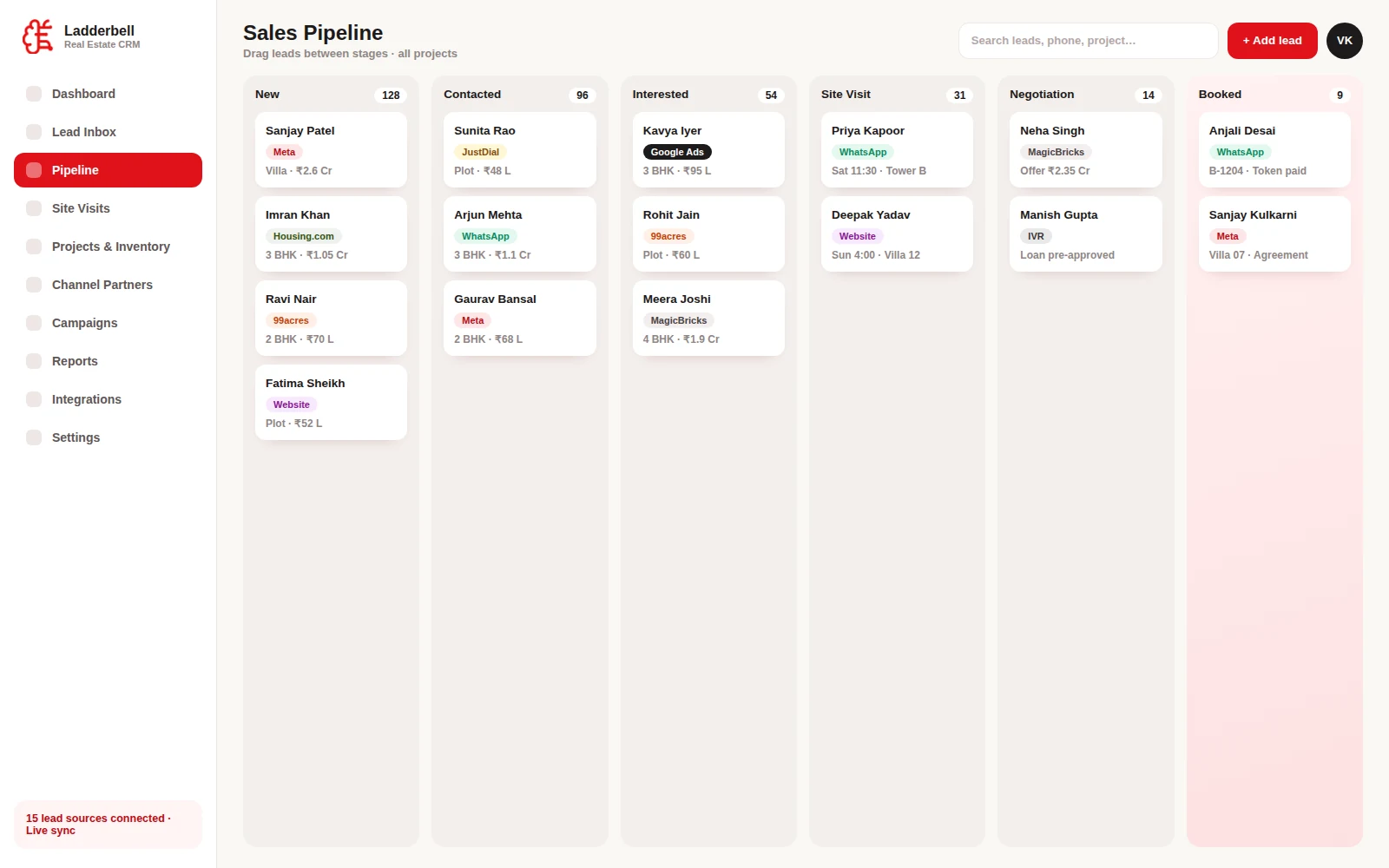Open Neha Singh lead card
1389x868 pixels.
point(1085,149)
